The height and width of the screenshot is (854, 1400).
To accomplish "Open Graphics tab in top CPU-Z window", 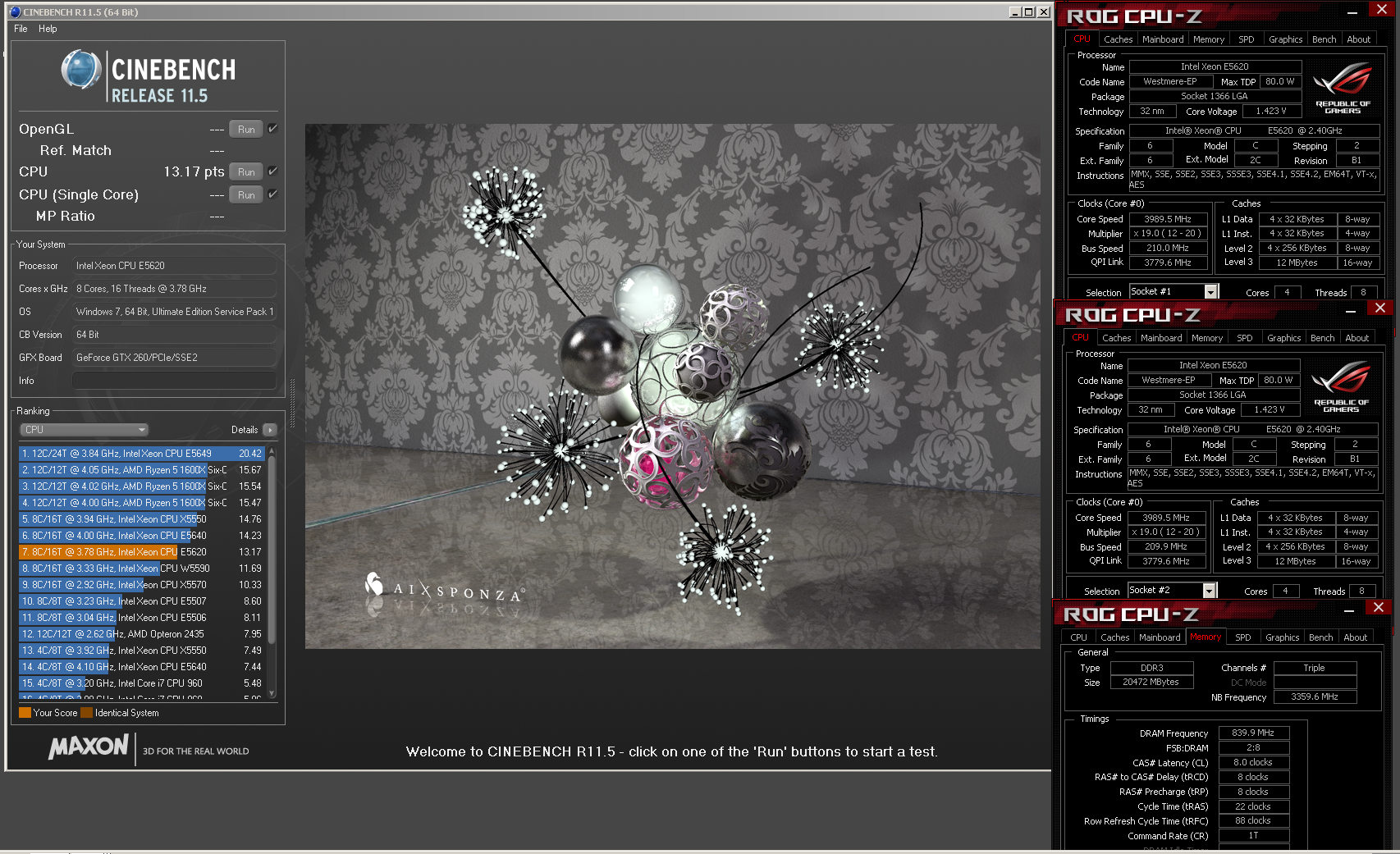I will pos(1285,39).
